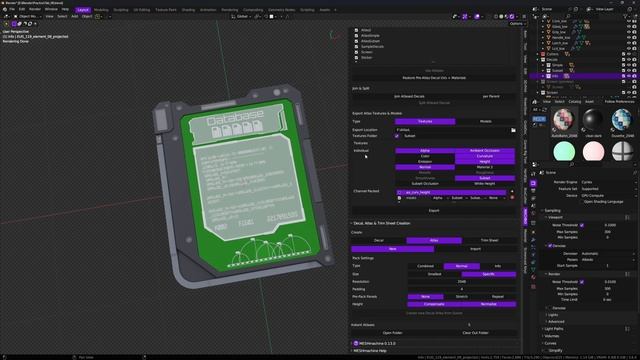Open the asset browser Catalog menu
640x360 pixels.
click(x=574, y=102)
